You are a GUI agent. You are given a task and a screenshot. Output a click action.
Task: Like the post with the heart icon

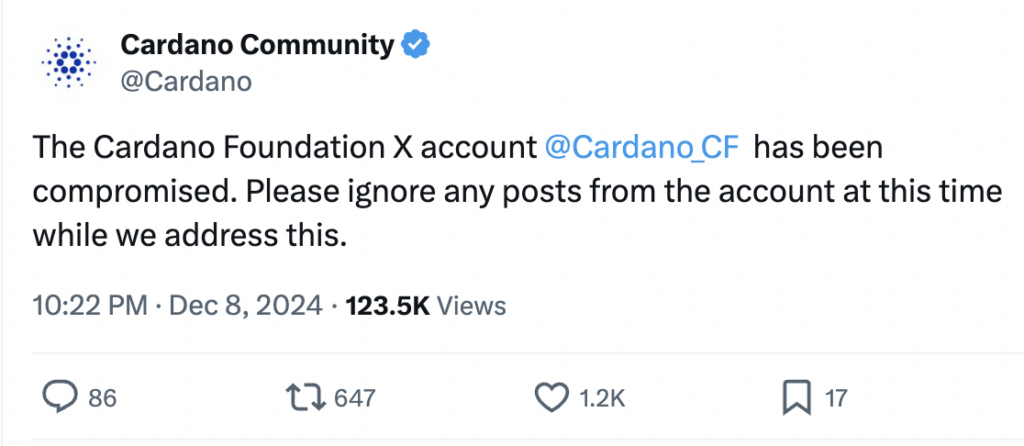click(552, 397)
